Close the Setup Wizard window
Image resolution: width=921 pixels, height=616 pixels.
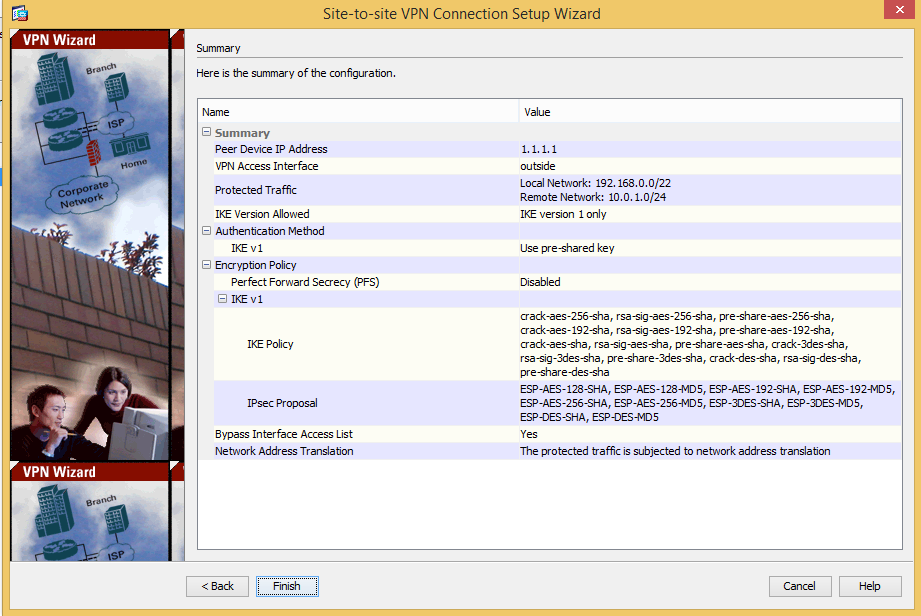click(x=899, y=9)
